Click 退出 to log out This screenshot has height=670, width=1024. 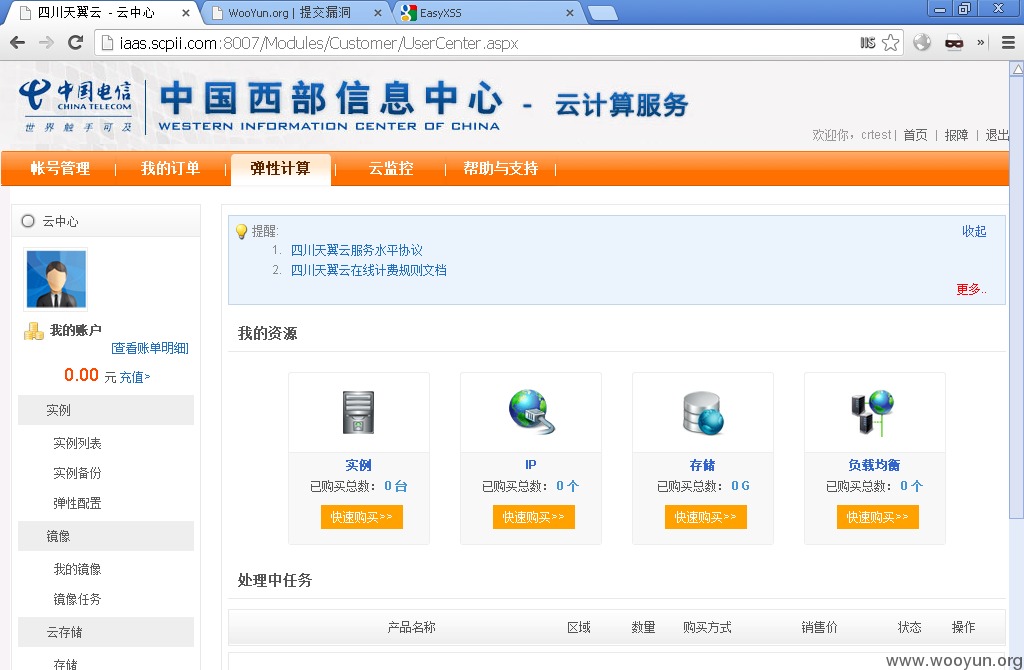(997, 135)
